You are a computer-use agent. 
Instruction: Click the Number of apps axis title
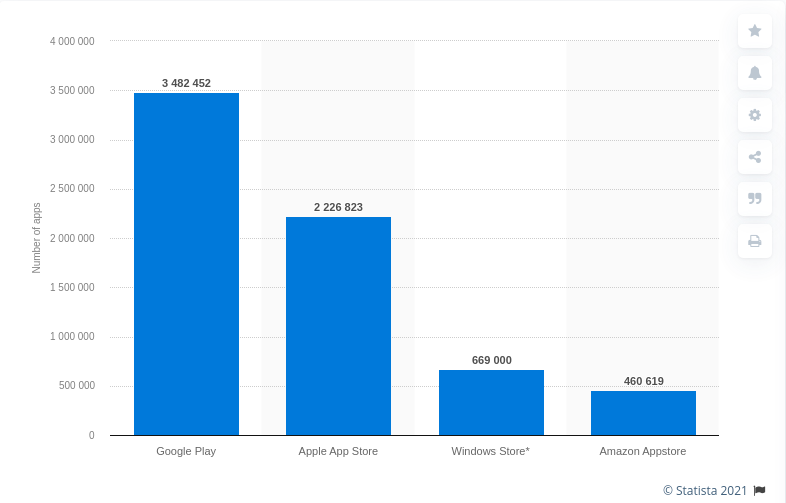(37, 237)
